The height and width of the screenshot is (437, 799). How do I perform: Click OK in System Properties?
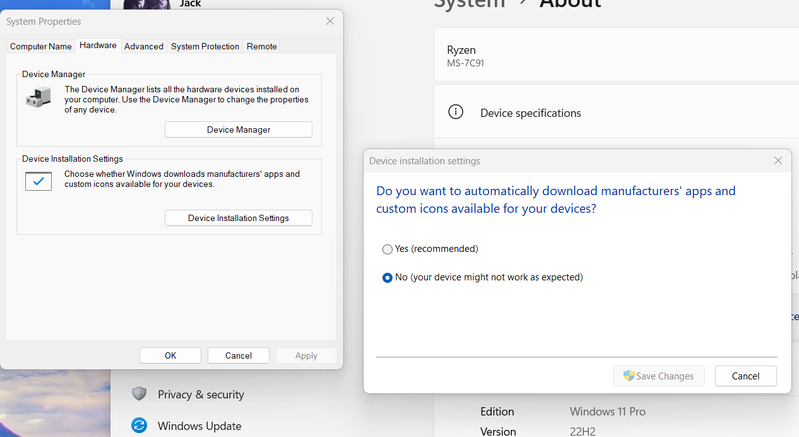point(170,356)
